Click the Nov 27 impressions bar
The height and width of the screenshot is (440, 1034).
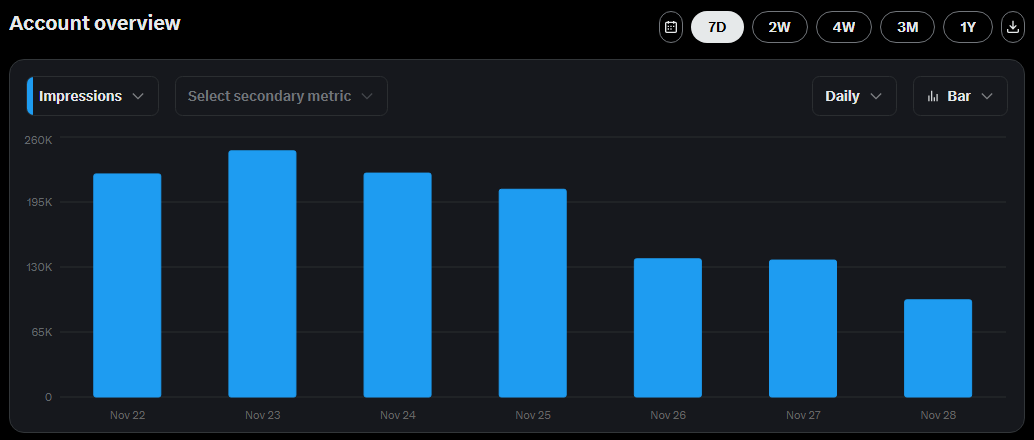[803, 328]
